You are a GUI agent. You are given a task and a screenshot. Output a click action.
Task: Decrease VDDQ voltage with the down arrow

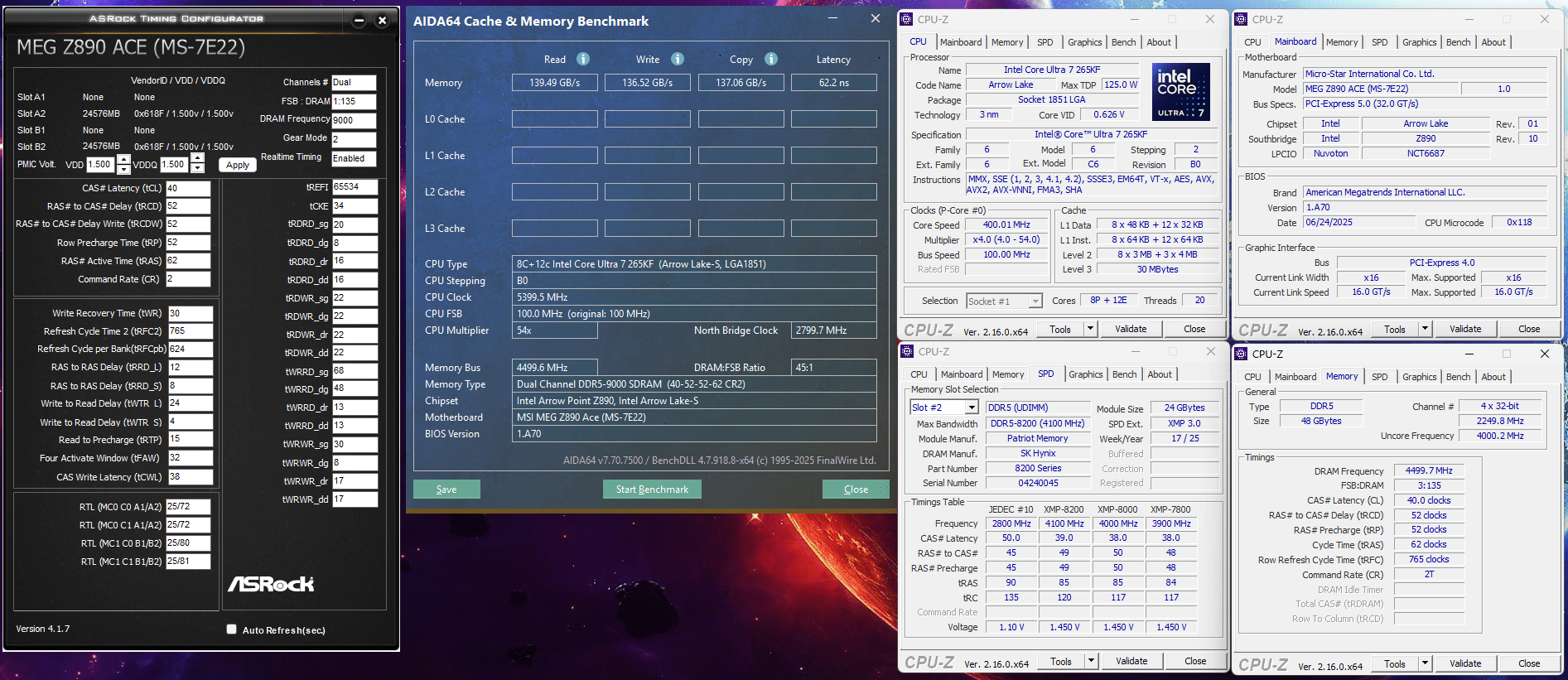tap(197, 169)
